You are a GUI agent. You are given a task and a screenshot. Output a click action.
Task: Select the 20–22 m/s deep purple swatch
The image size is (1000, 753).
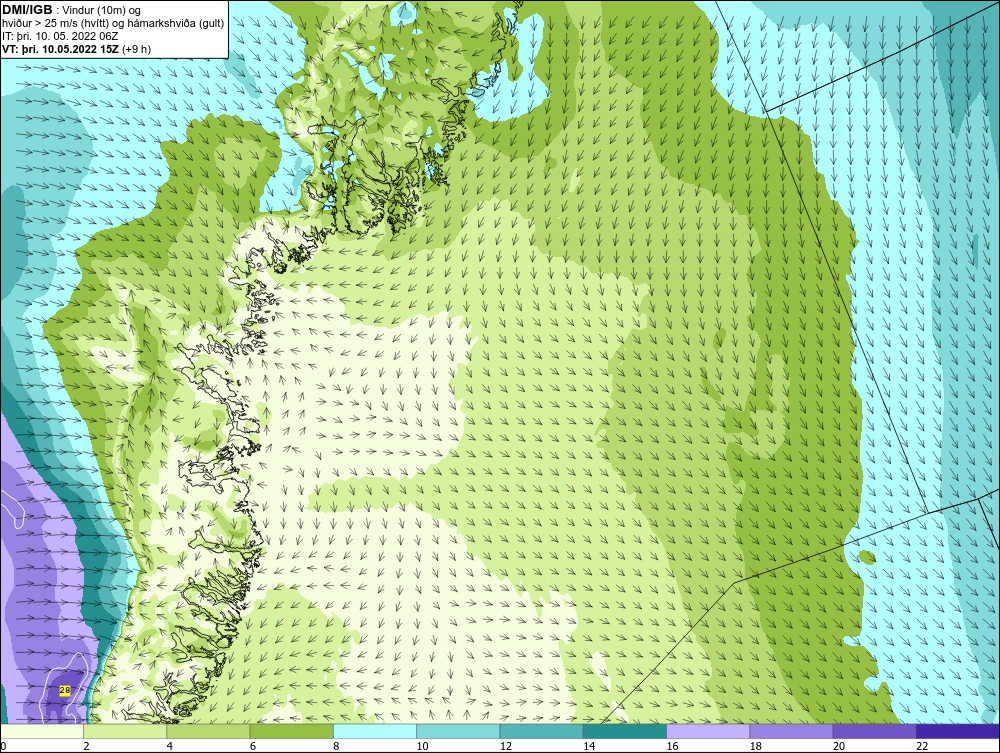(x=874, y=731)
